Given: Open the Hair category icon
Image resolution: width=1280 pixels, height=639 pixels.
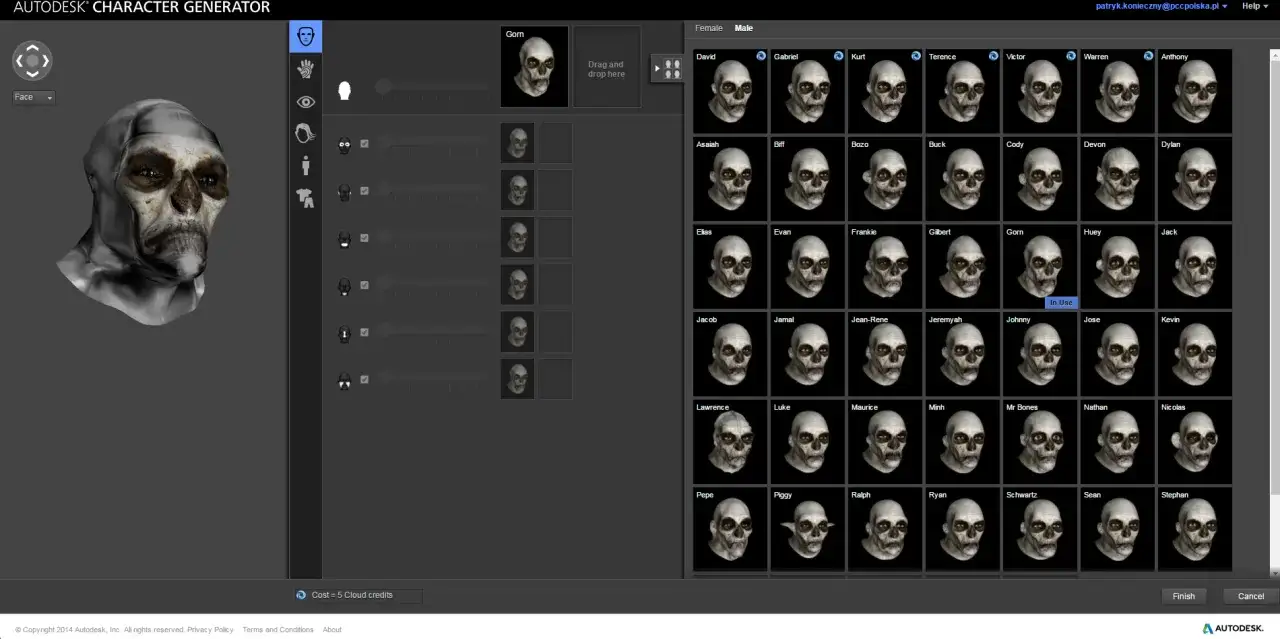Looking at the screenshot, I should coord(306,133).
